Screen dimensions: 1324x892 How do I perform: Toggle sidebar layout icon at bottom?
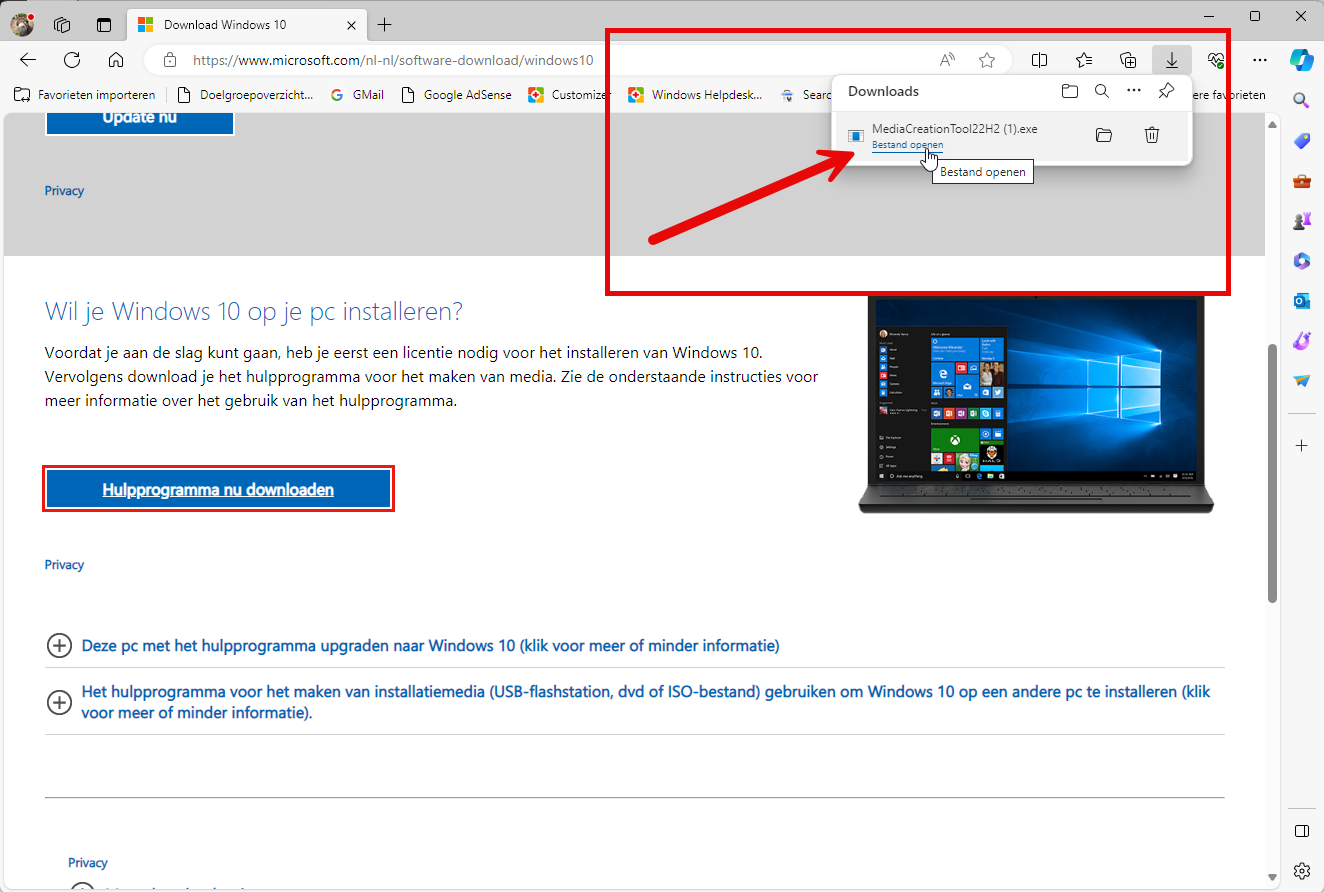(1301, 831)
